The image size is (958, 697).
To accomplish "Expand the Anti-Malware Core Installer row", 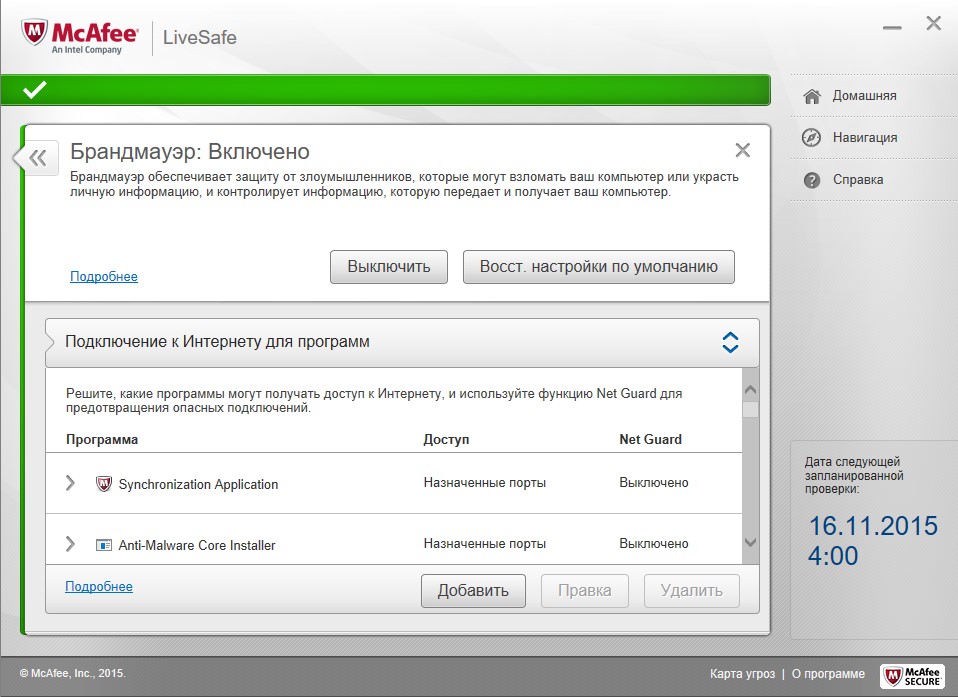I will tap(70, 544).
